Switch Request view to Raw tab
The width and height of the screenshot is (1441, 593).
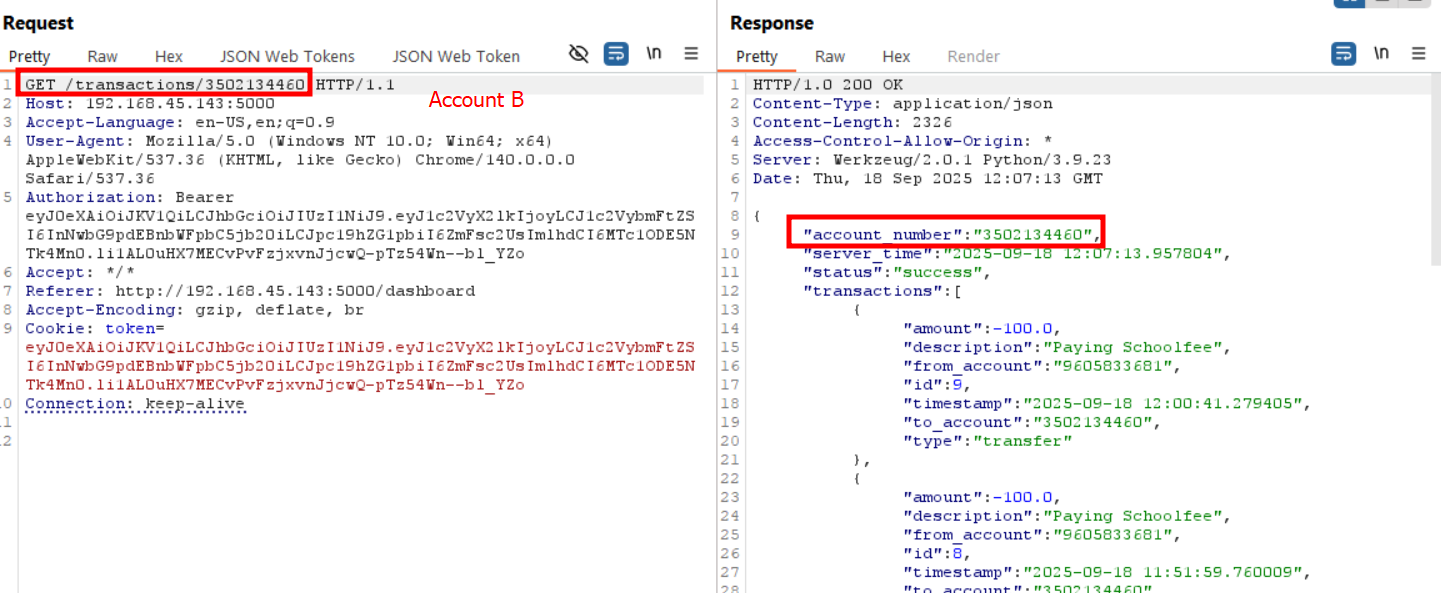(x=102, y=57)
